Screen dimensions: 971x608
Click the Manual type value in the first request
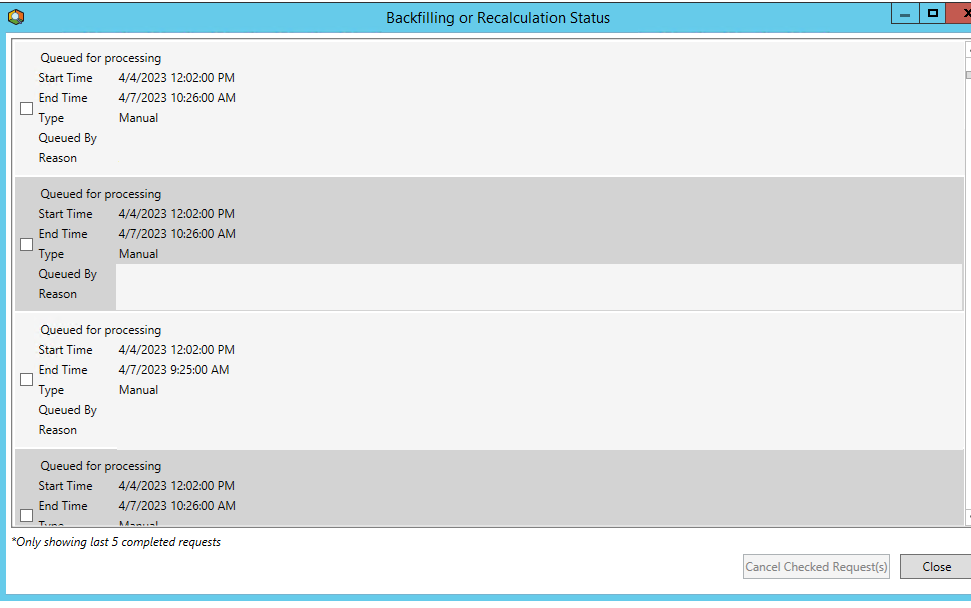tap(138, 118)
